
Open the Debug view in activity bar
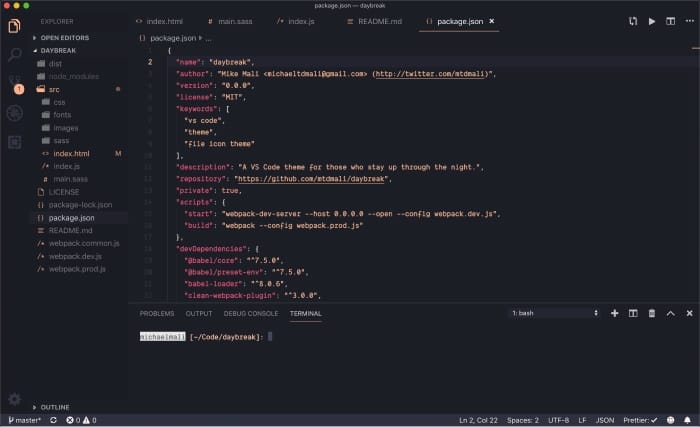tap(15, 113)
